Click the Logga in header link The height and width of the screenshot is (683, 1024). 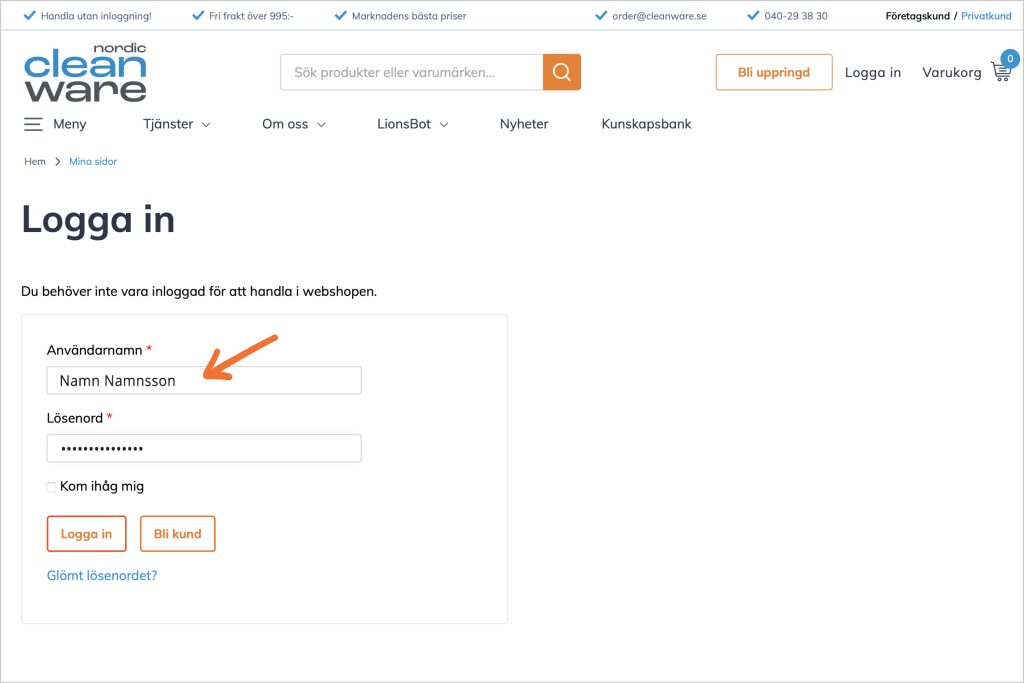tap(872, 72)
